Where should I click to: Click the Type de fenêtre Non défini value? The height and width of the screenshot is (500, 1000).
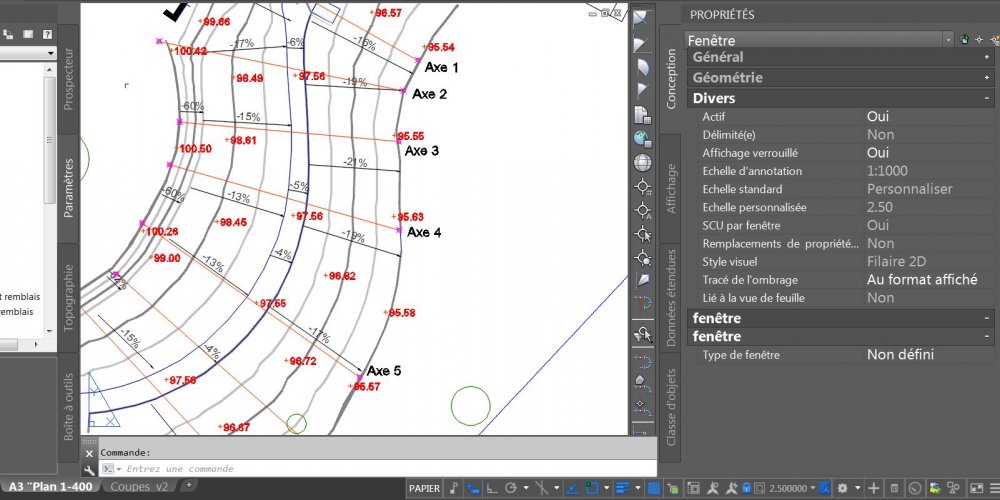[x=901, y=355]
